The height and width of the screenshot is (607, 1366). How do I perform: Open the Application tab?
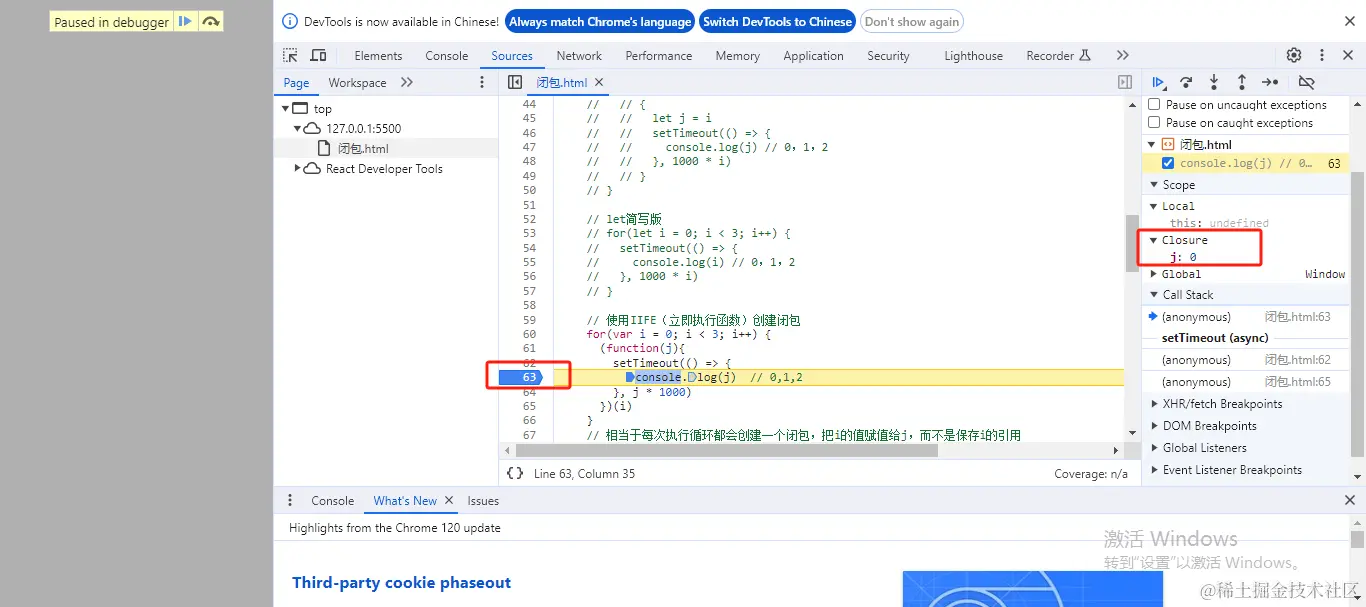point(813,56)
